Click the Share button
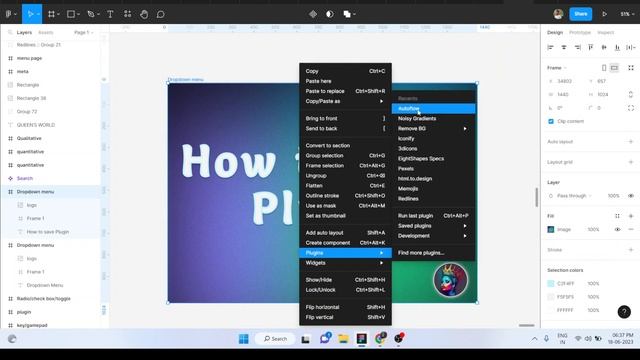 pos(580,14)
